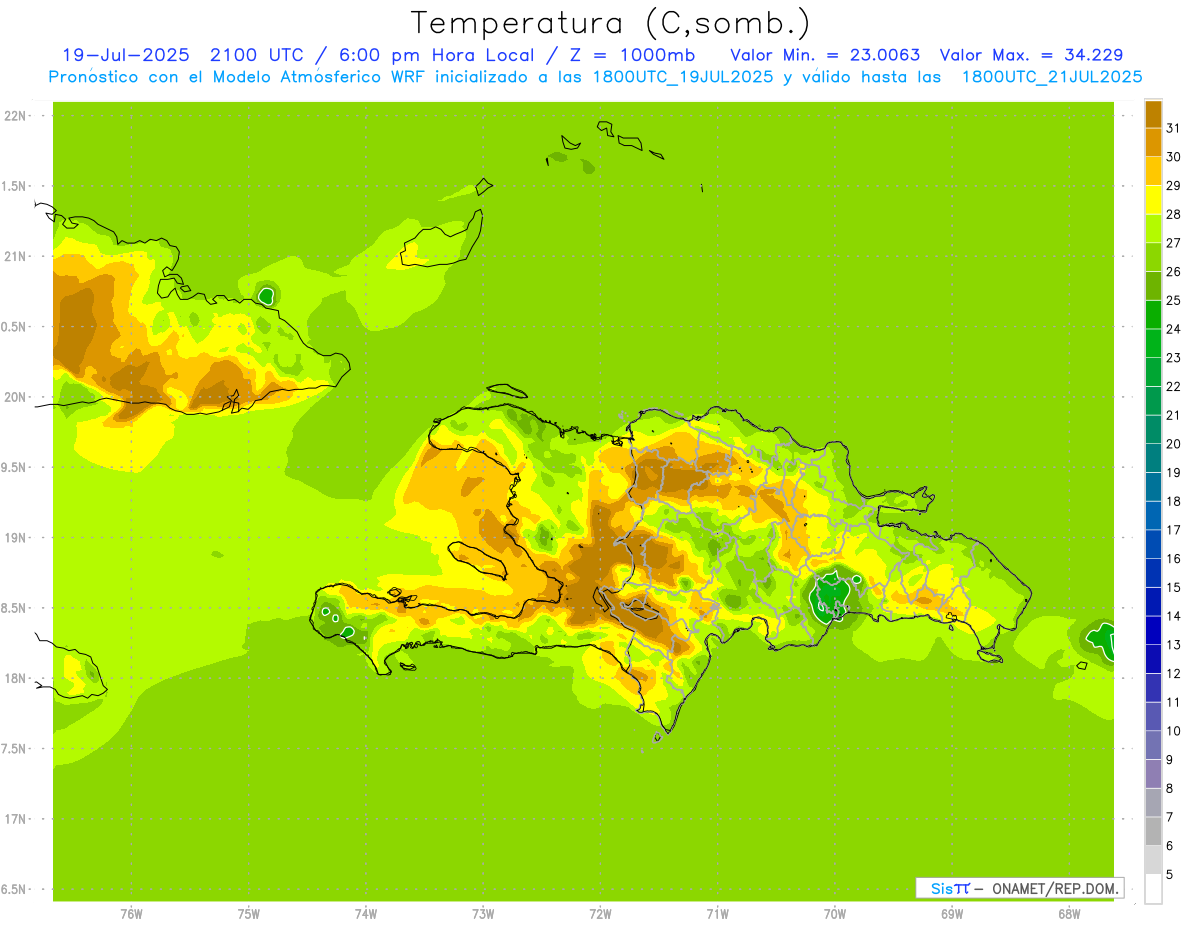1200x927 pixels.
Task: Click the "17N" latitude label
Action: click(x=16, y=819)
